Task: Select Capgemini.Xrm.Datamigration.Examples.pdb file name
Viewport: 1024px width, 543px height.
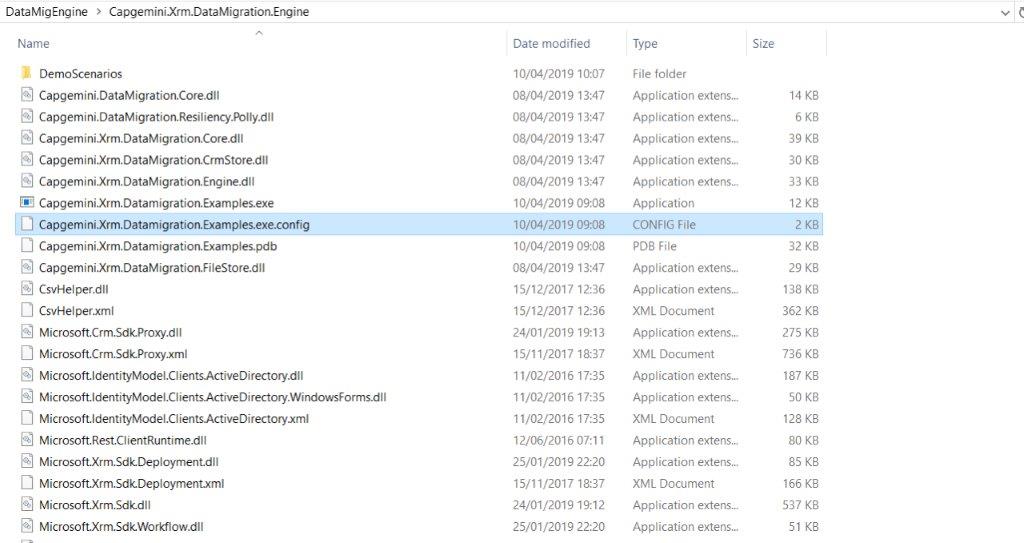Action: (157, 246)
